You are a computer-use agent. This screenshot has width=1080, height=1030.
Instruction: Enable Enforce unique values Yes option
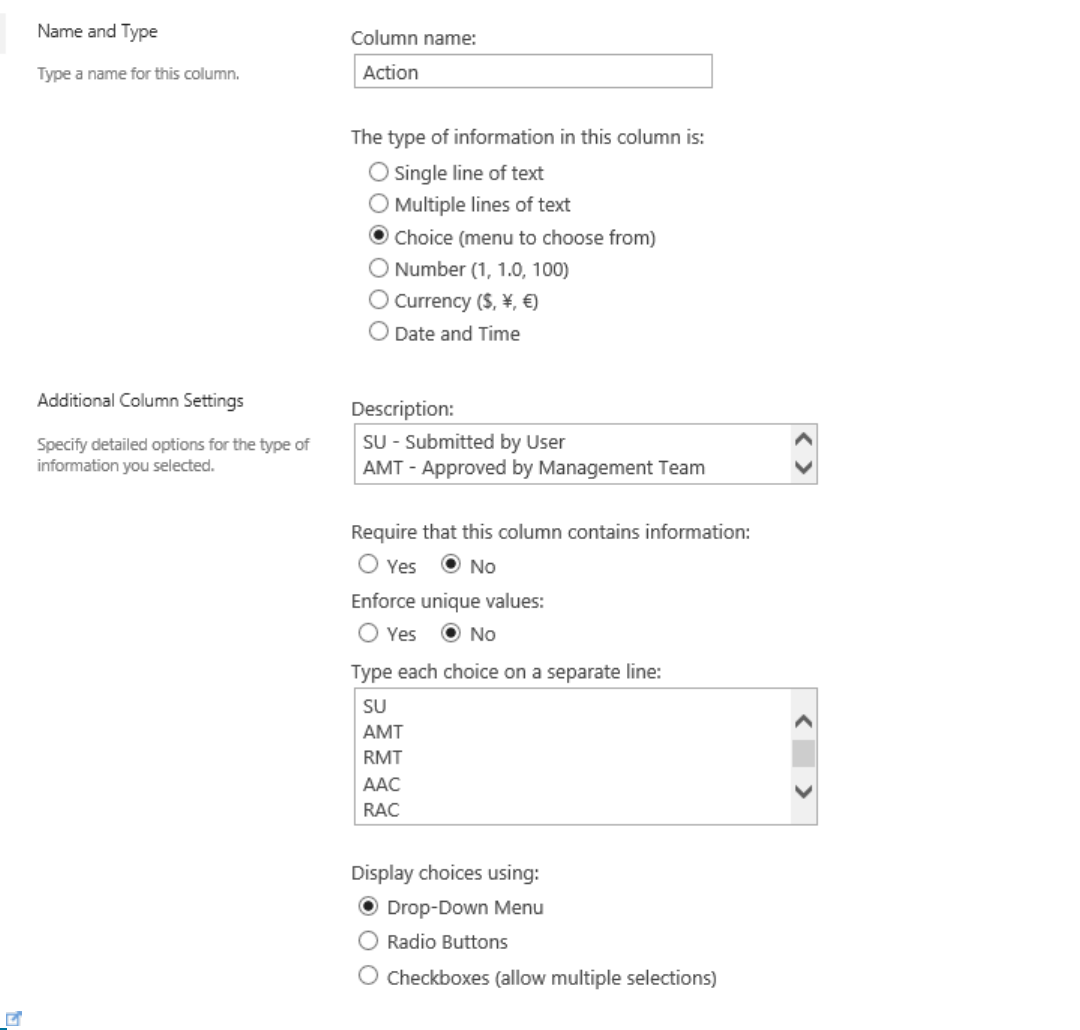pos(366,635)
